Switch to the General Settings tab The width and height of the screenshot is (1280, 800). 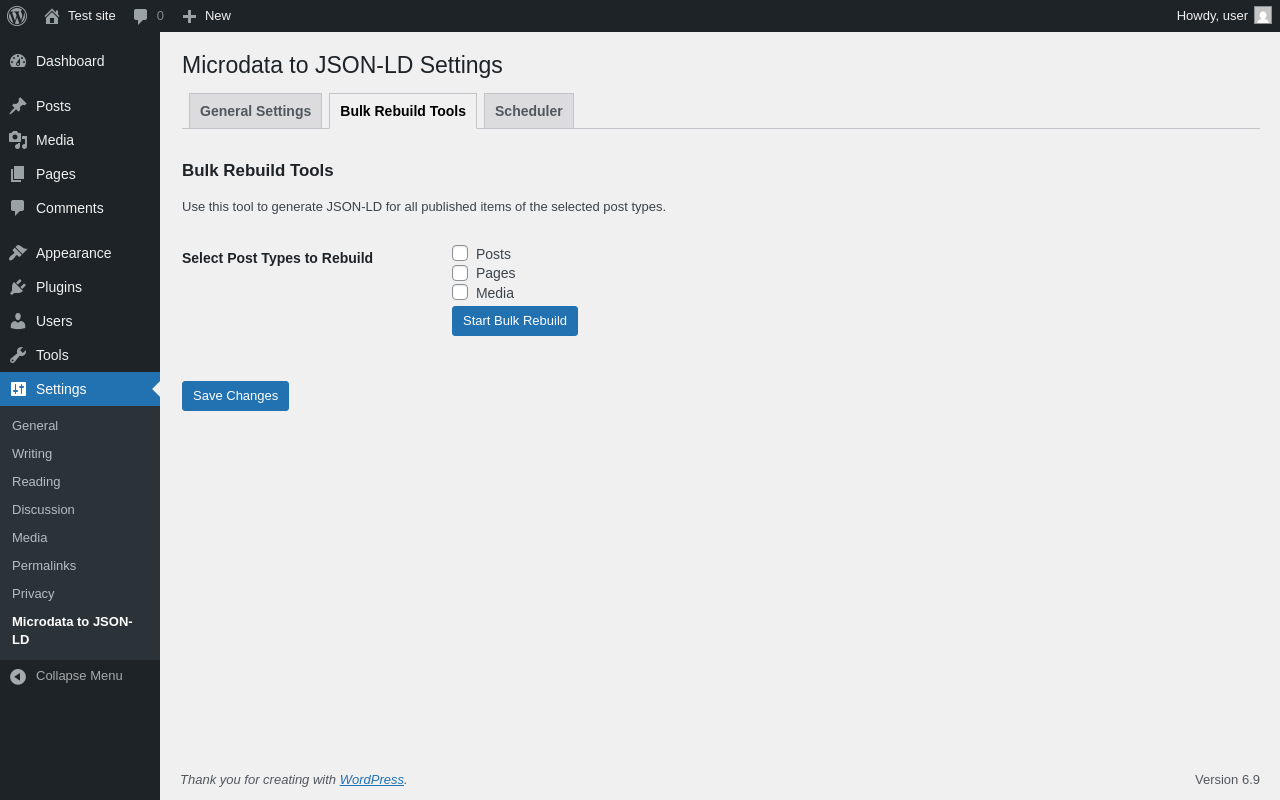click(255, 111)
